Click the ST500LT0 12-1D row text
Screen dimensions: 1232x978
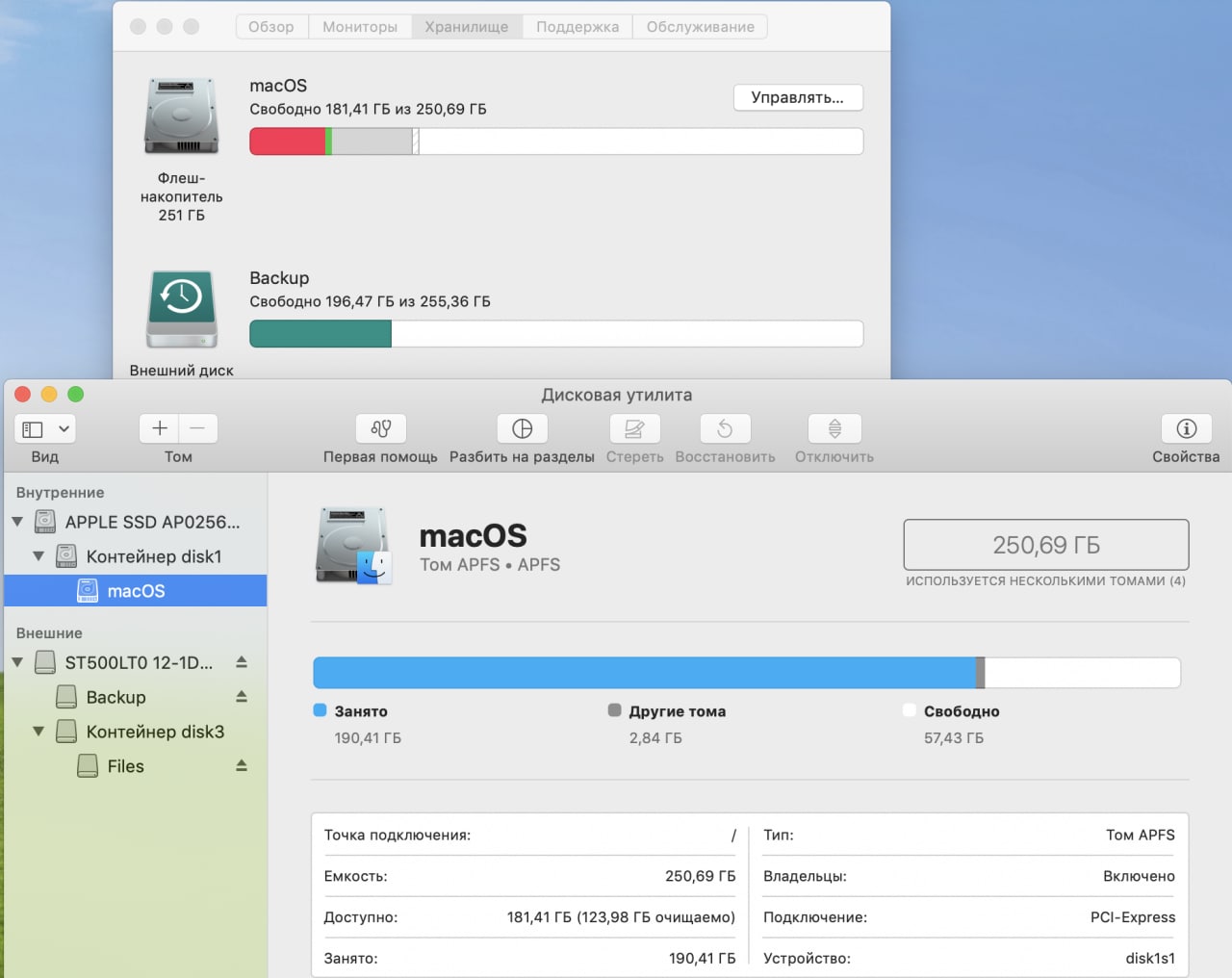click(139, 662)
